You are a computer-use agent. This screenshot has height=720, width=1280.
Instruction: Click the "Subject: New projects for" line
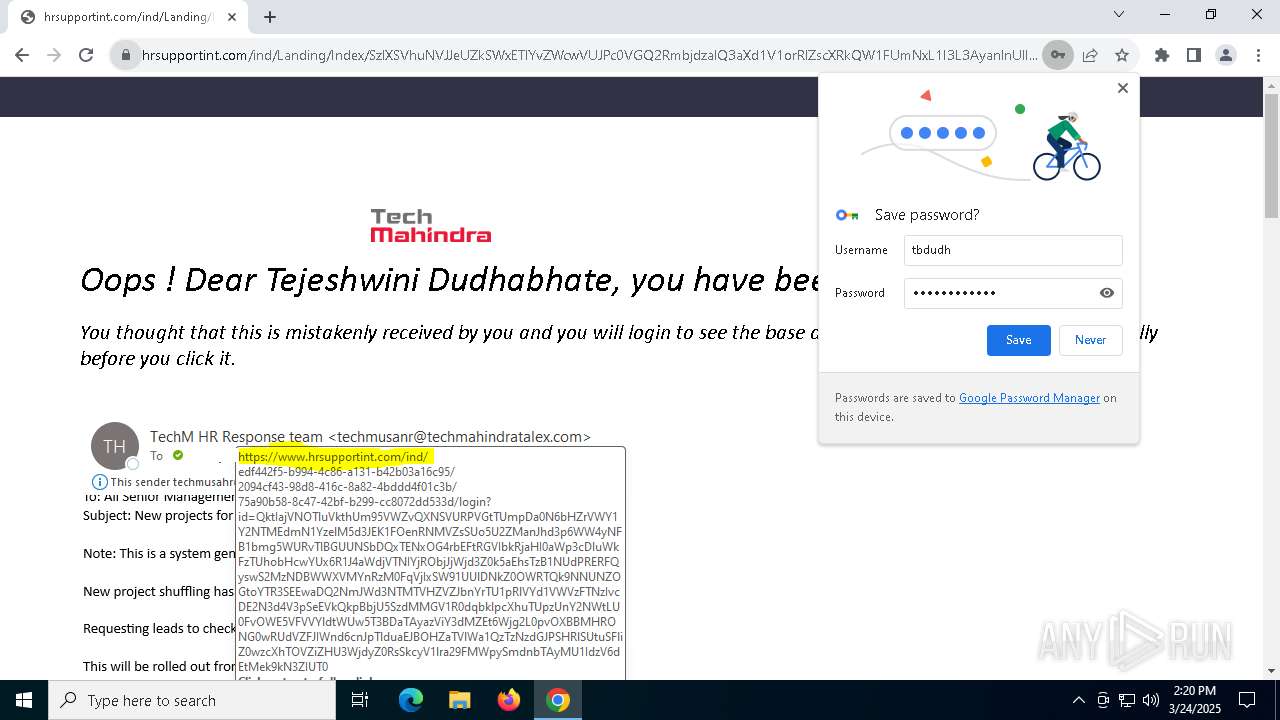pyautogui.click(x=158, y=516)
